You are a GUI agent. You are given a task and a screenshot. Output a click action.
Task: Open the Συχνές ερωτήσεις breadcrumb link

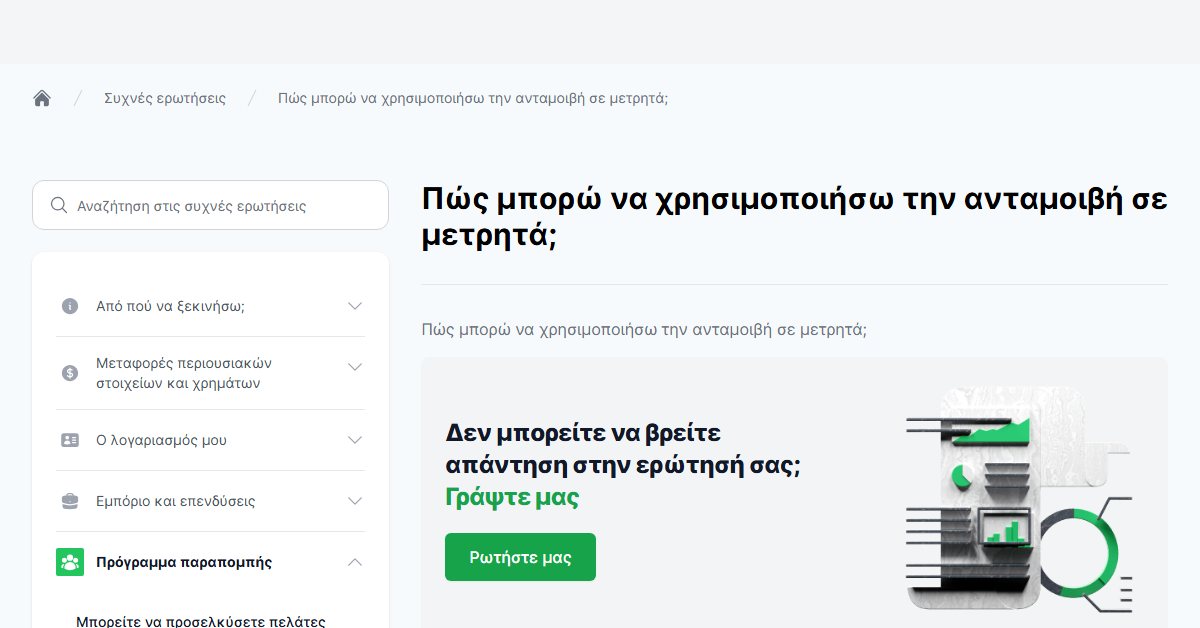coord(165,98)
